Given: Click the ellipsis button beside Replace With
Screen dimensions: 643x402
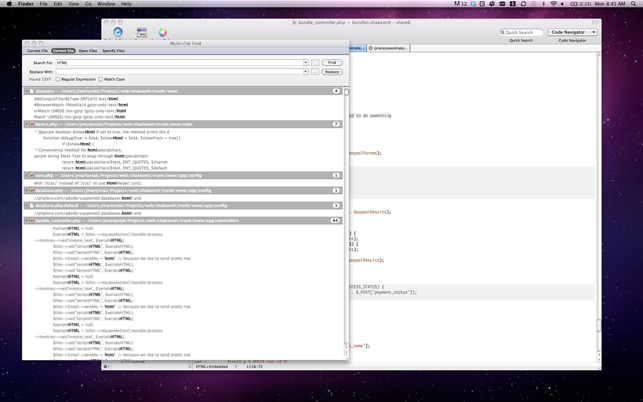Looking at the screenshot, I should click(x=315, y=72).
